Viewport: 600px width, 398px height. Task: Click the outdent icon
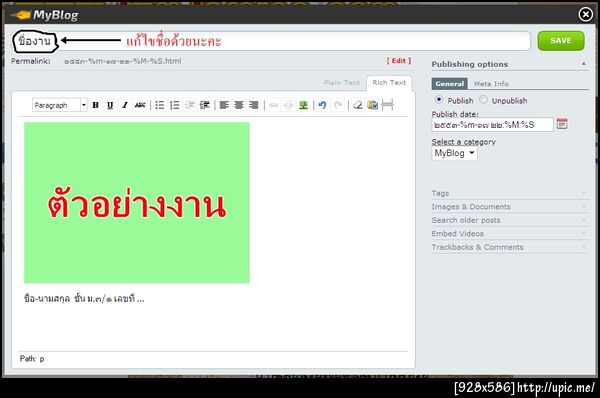point(190,105)
